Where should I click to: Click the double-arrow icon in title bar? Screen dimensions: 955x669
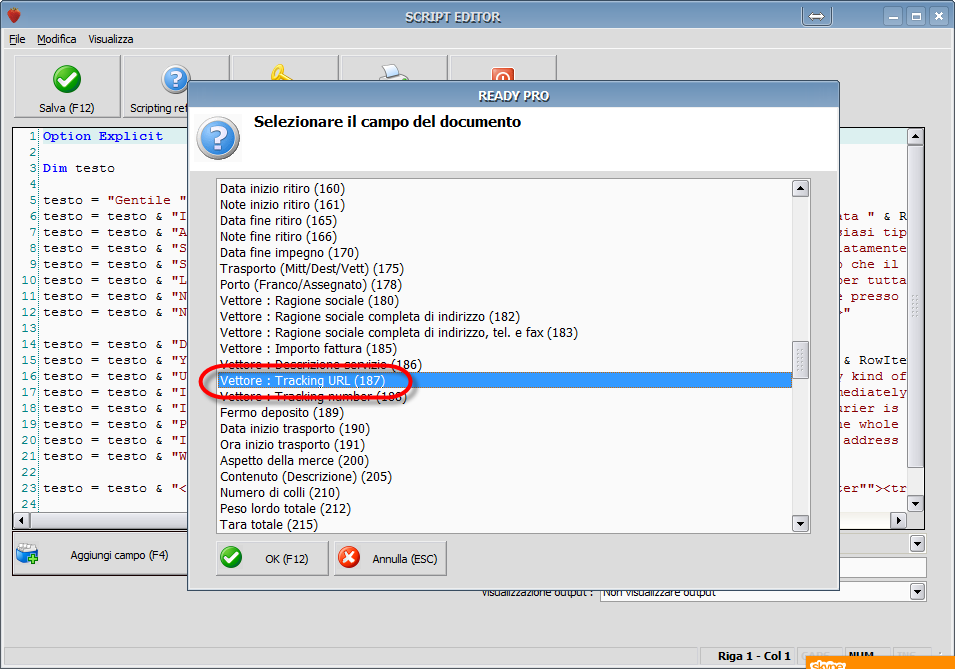[817, 16]
